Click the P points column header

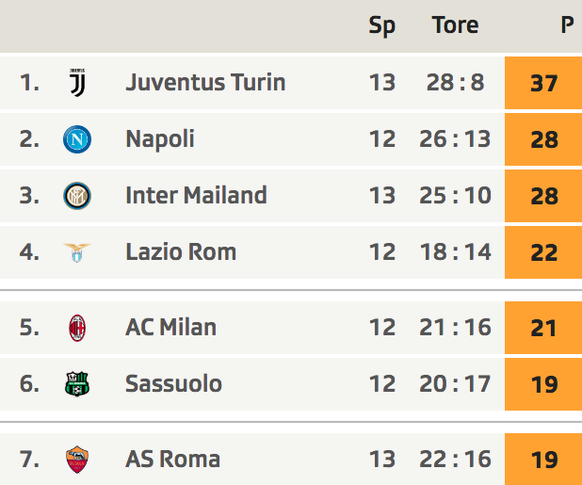(x=567, y=25)
